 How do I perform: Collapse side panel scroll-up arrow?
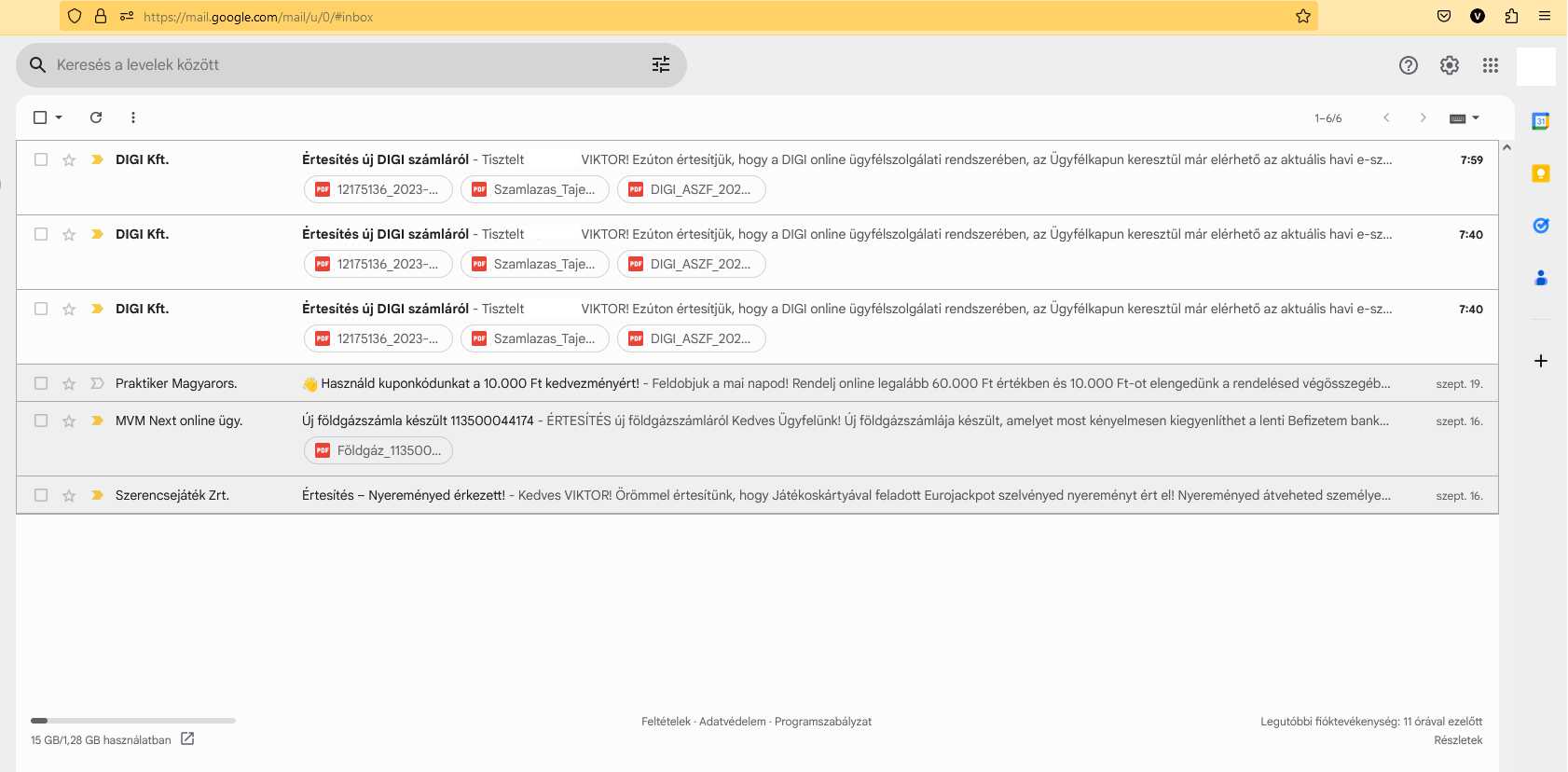(1506, 147)
